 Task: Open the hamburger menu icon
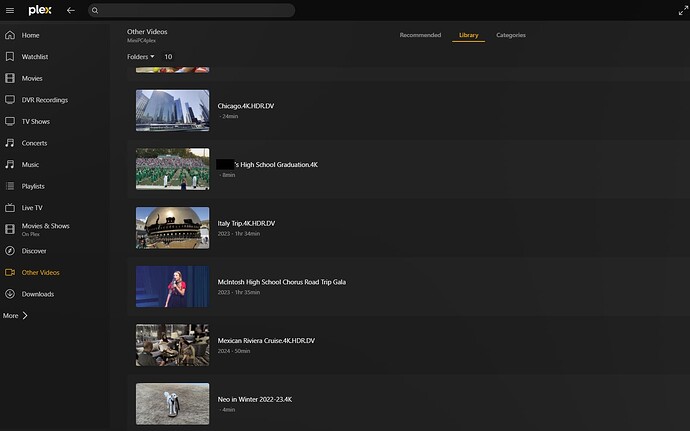10,10
